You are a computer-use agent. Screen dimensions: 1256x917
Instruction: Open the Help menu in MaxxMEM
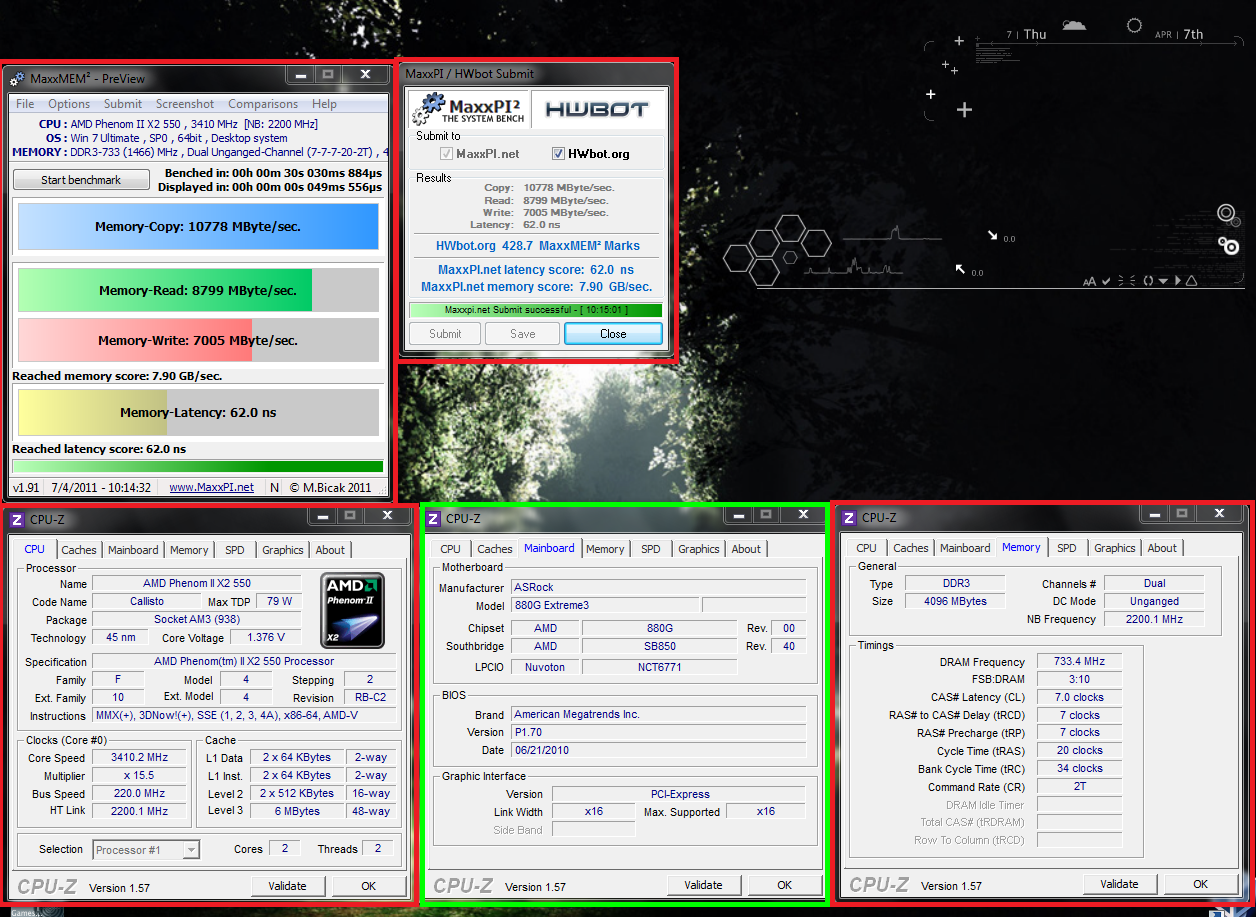[324, 104]
